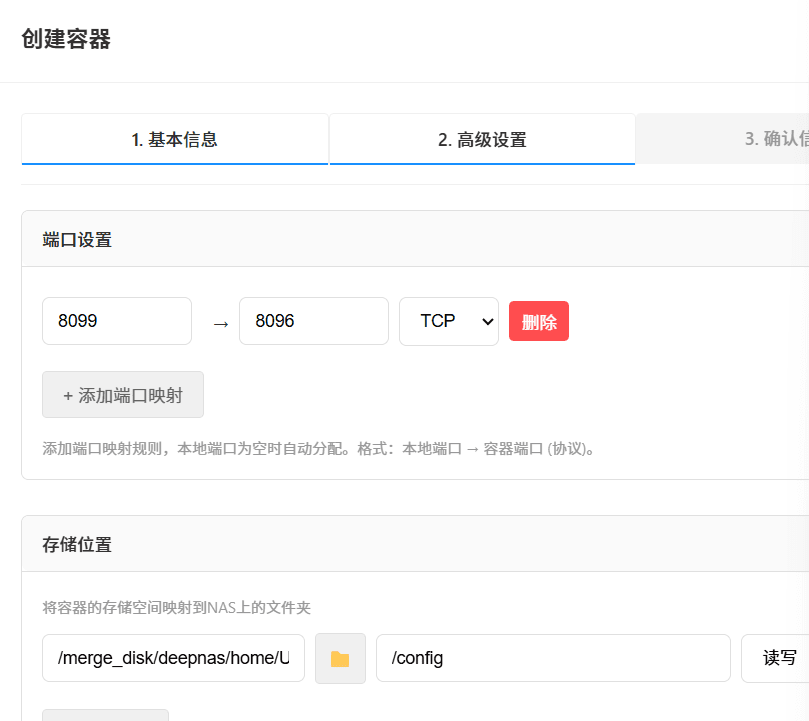Select the /config container path field
This screenshot has height=721, width=809.
(553, 658)
